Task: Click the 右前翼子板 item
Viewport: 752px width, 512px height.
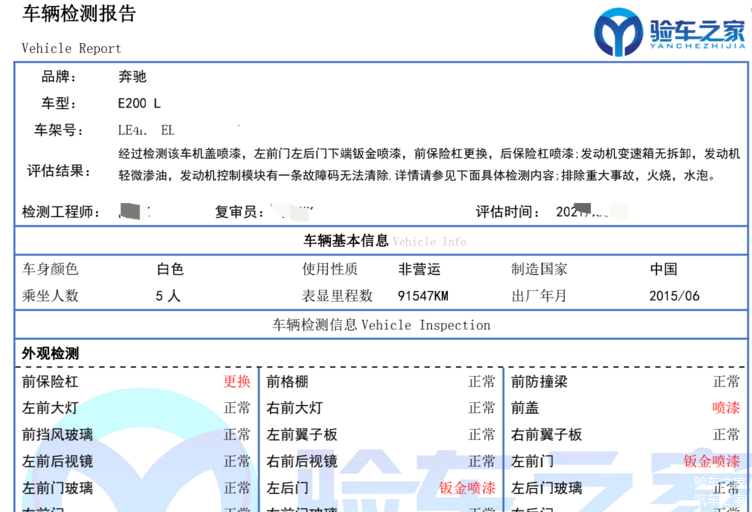Action: tap(547, 435)
